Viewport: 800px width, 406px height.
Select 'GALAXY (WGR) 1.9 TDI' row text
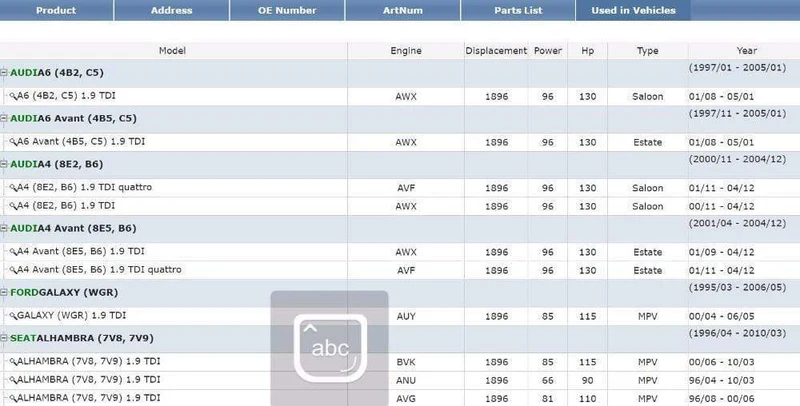tap(71, 316)
